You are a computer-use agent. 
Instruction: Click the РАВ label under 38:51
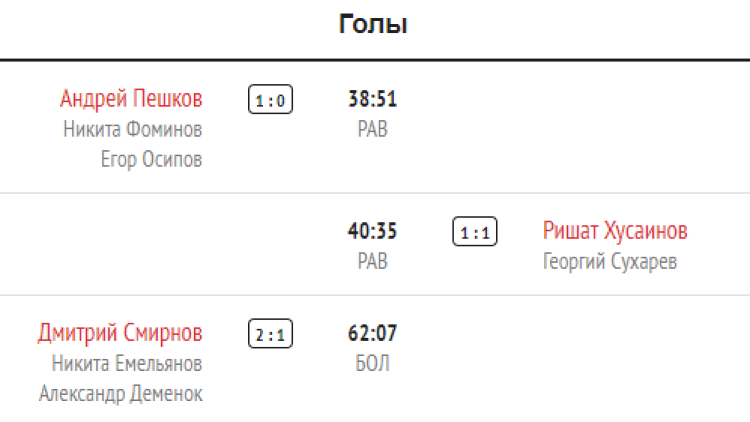point(373,129)
